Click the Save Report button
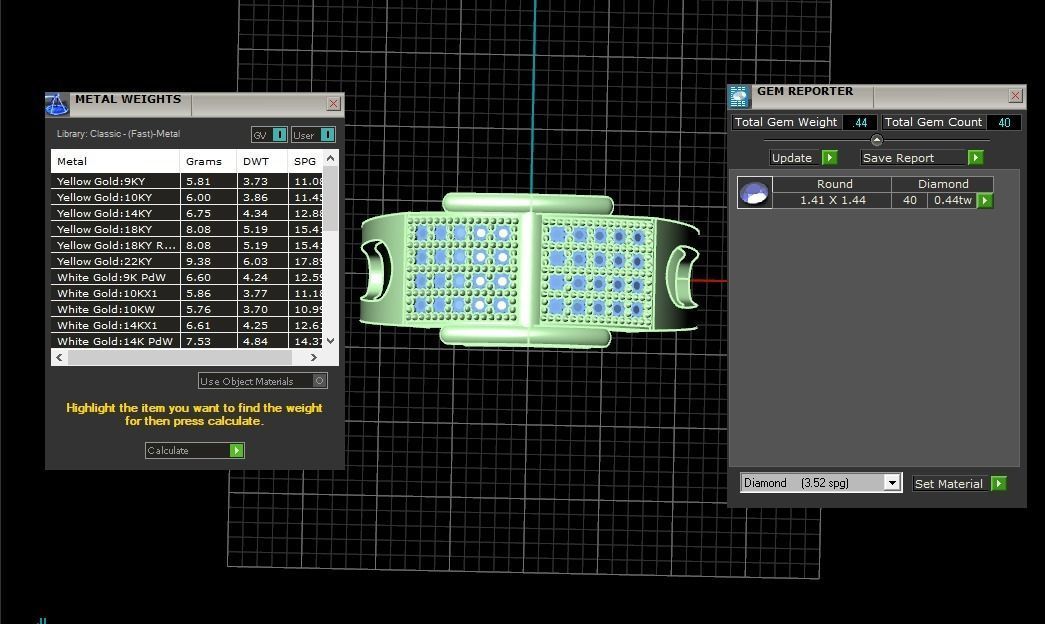The image size is (1045, 624). point(922,157)
